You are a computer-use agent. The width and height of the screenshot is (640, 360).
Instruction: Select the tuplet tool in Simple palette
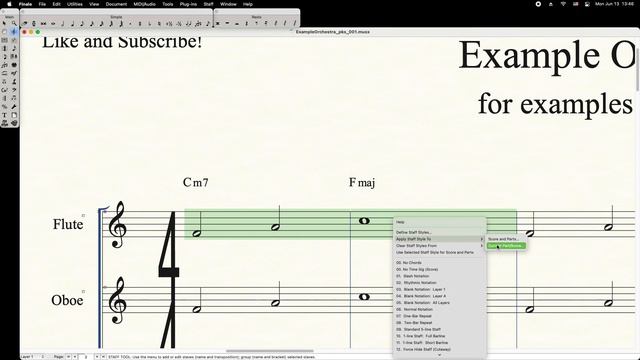[198, 24]
